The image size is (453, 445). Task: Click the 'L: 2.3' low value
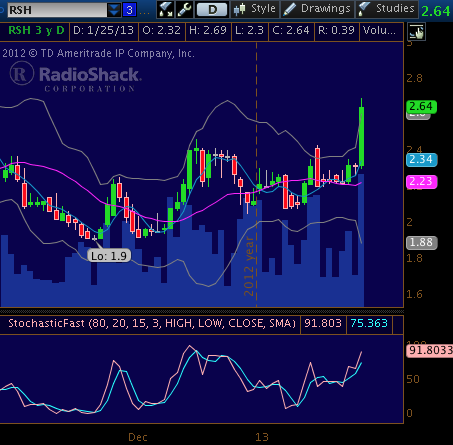[x=249, y=31]
